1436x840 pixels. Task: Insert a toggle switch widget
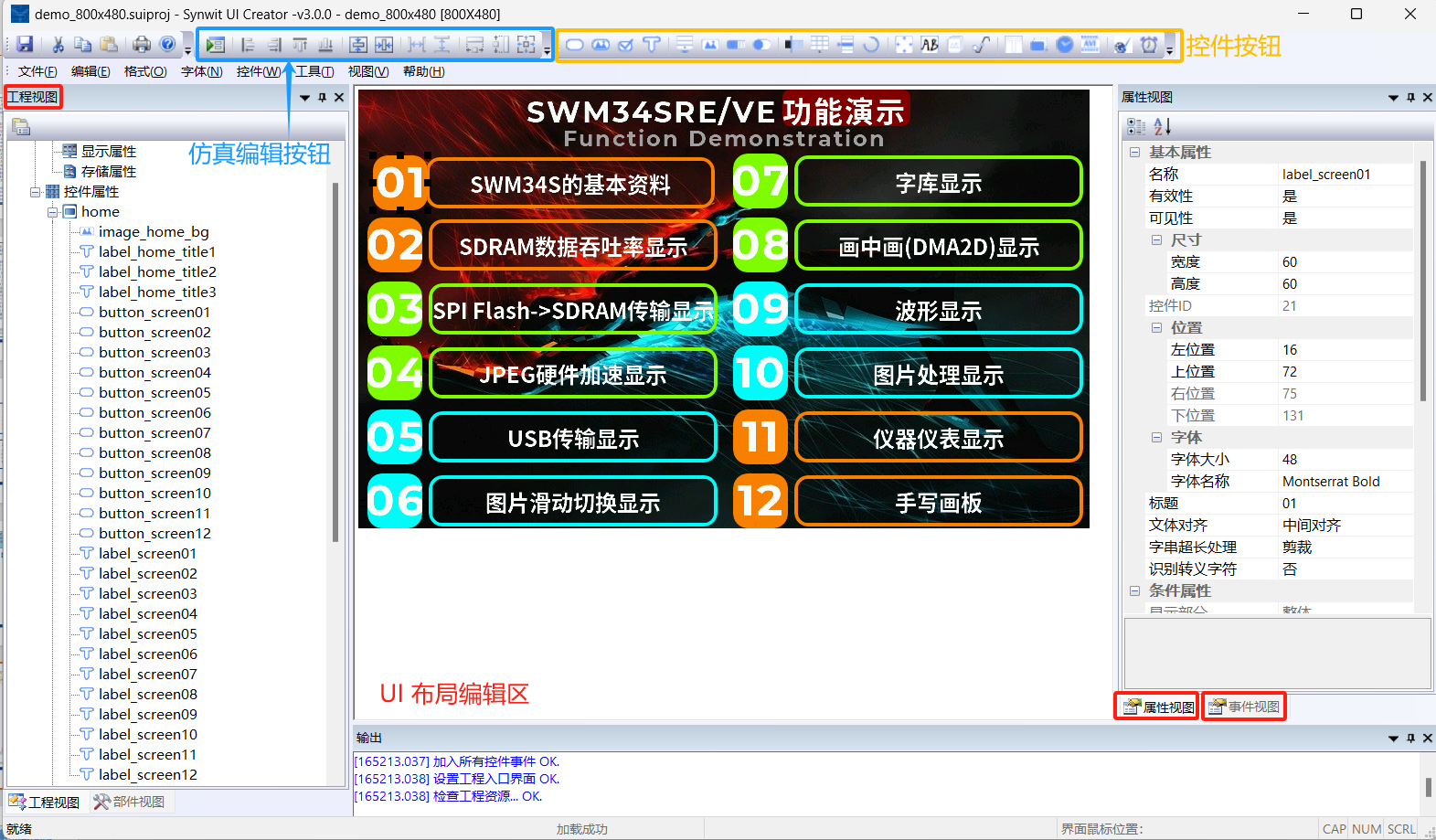click(x=761, y=44)
